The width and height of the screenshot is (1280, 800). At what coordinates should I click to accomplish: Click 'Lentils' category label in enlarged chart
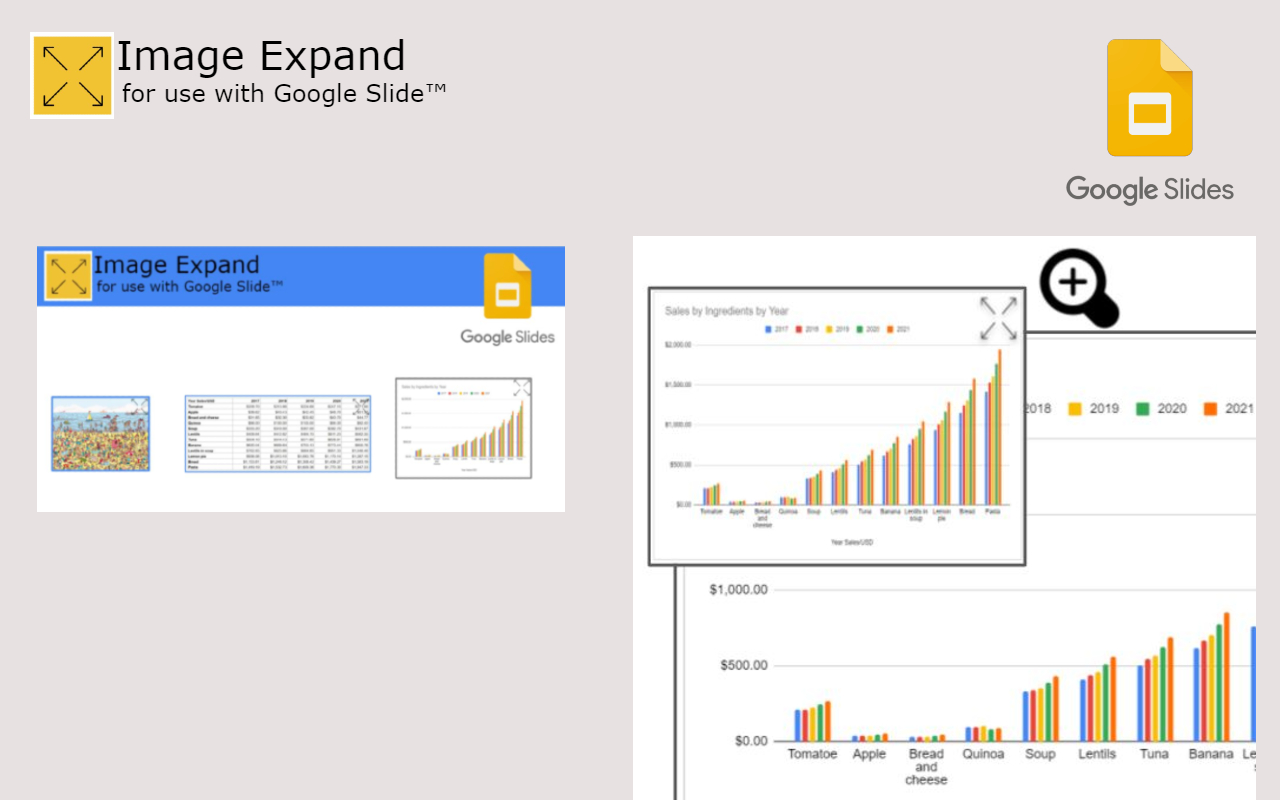(x=1097, y=754)
